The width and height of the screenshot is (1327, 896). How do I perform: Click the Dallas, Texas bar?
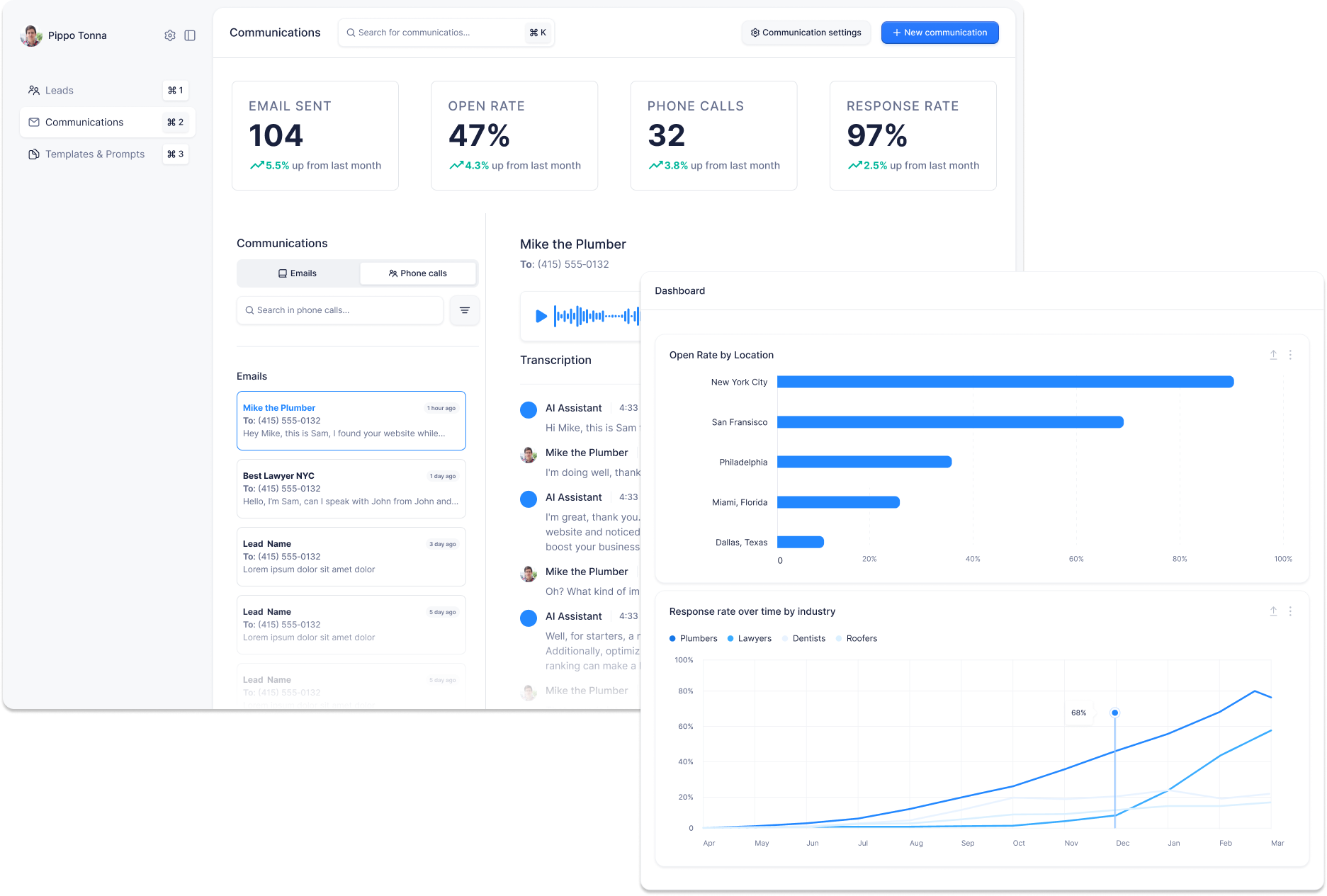point(801,542)
